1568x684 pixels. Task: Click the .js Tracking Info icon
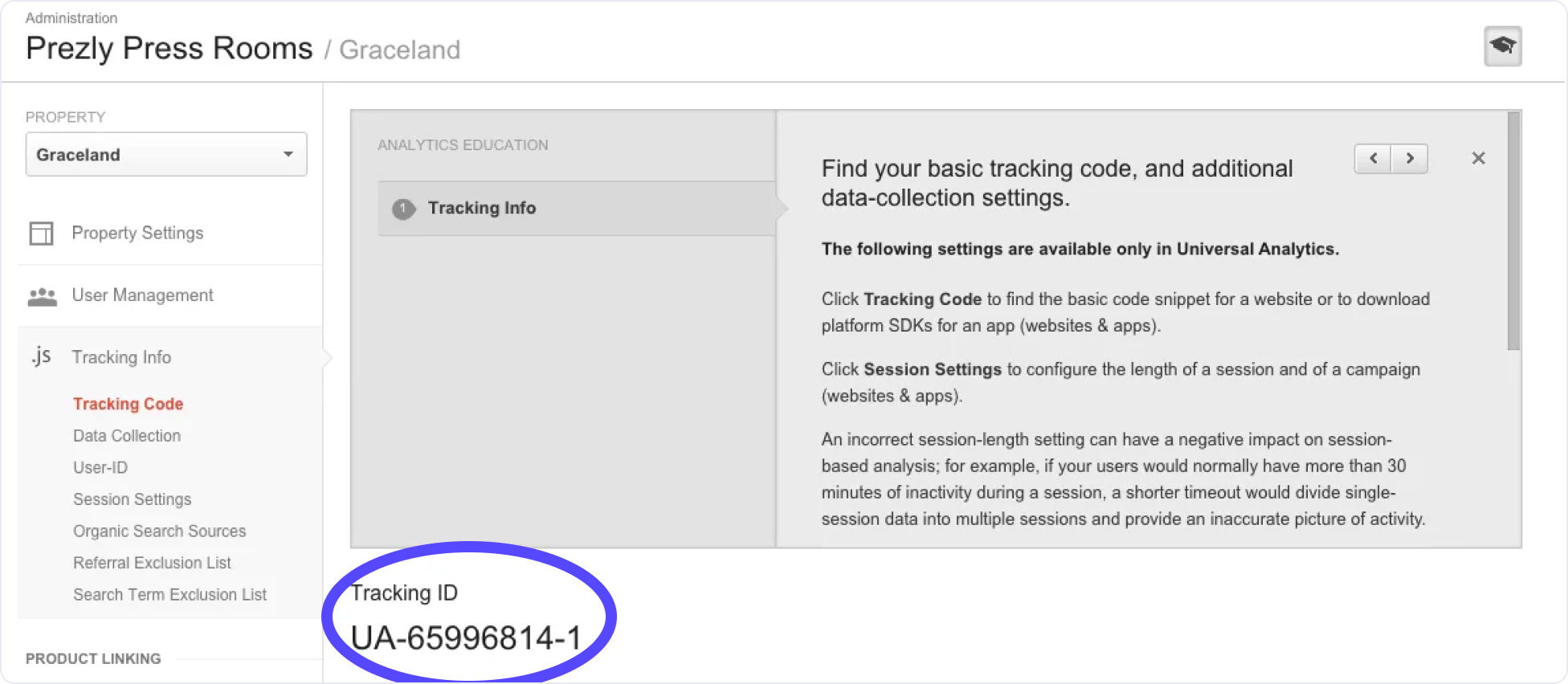tap(41, 356)
